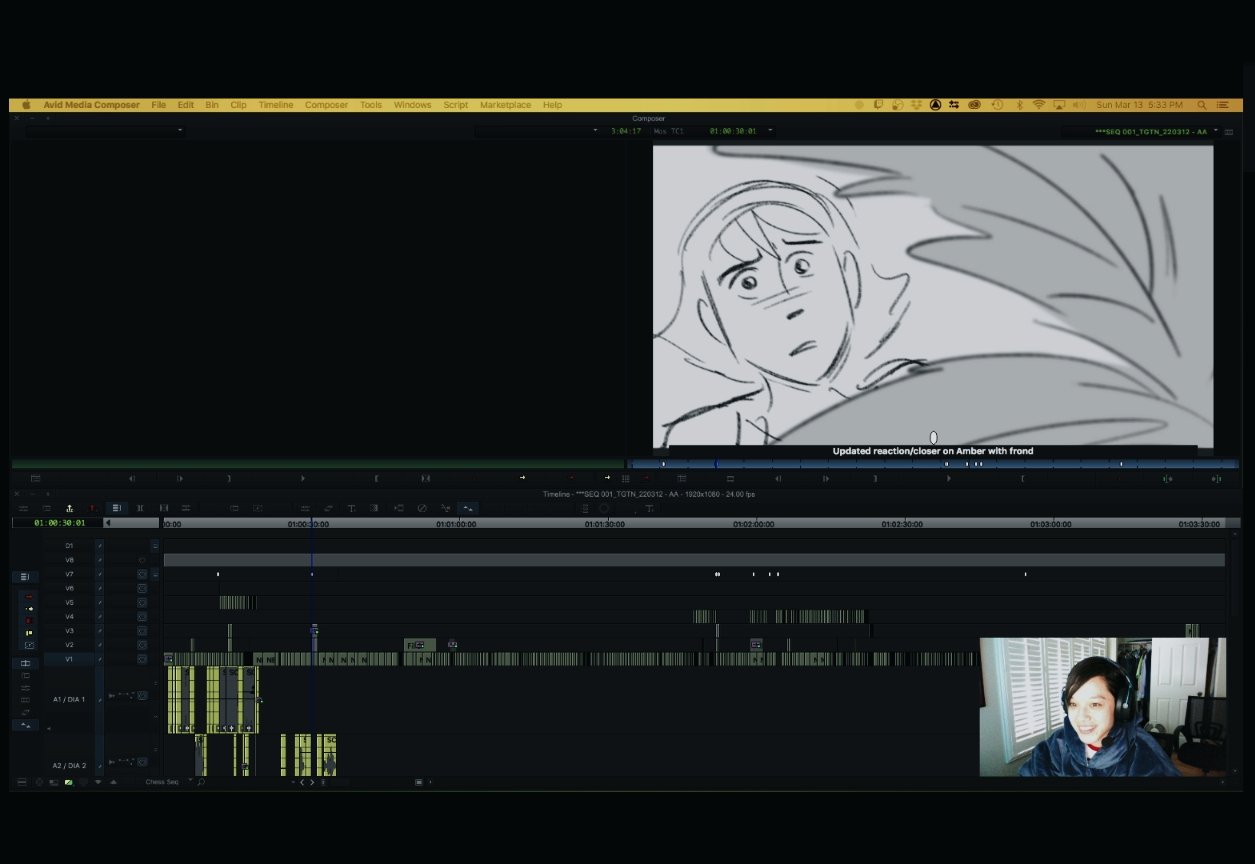Select the yellow Ripple Trim Smart Tool
Screen dimensions: 1255x864
point(29,633)
